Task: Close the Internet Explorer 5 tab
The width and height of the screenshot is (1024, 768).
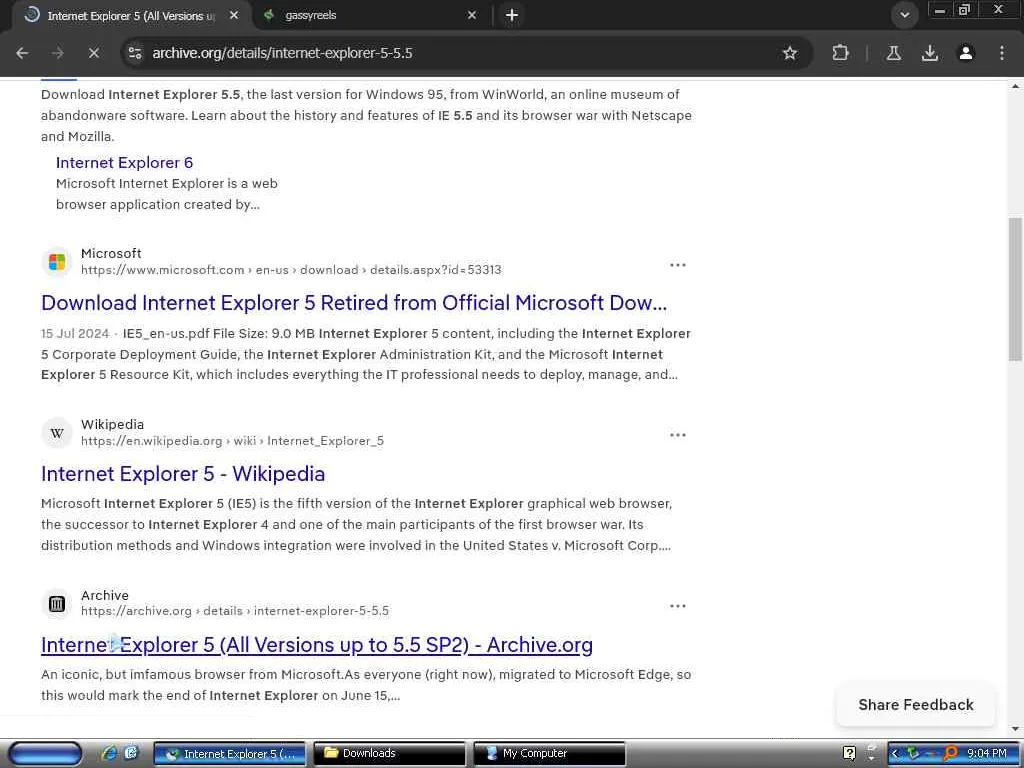Action: [234, 15]
